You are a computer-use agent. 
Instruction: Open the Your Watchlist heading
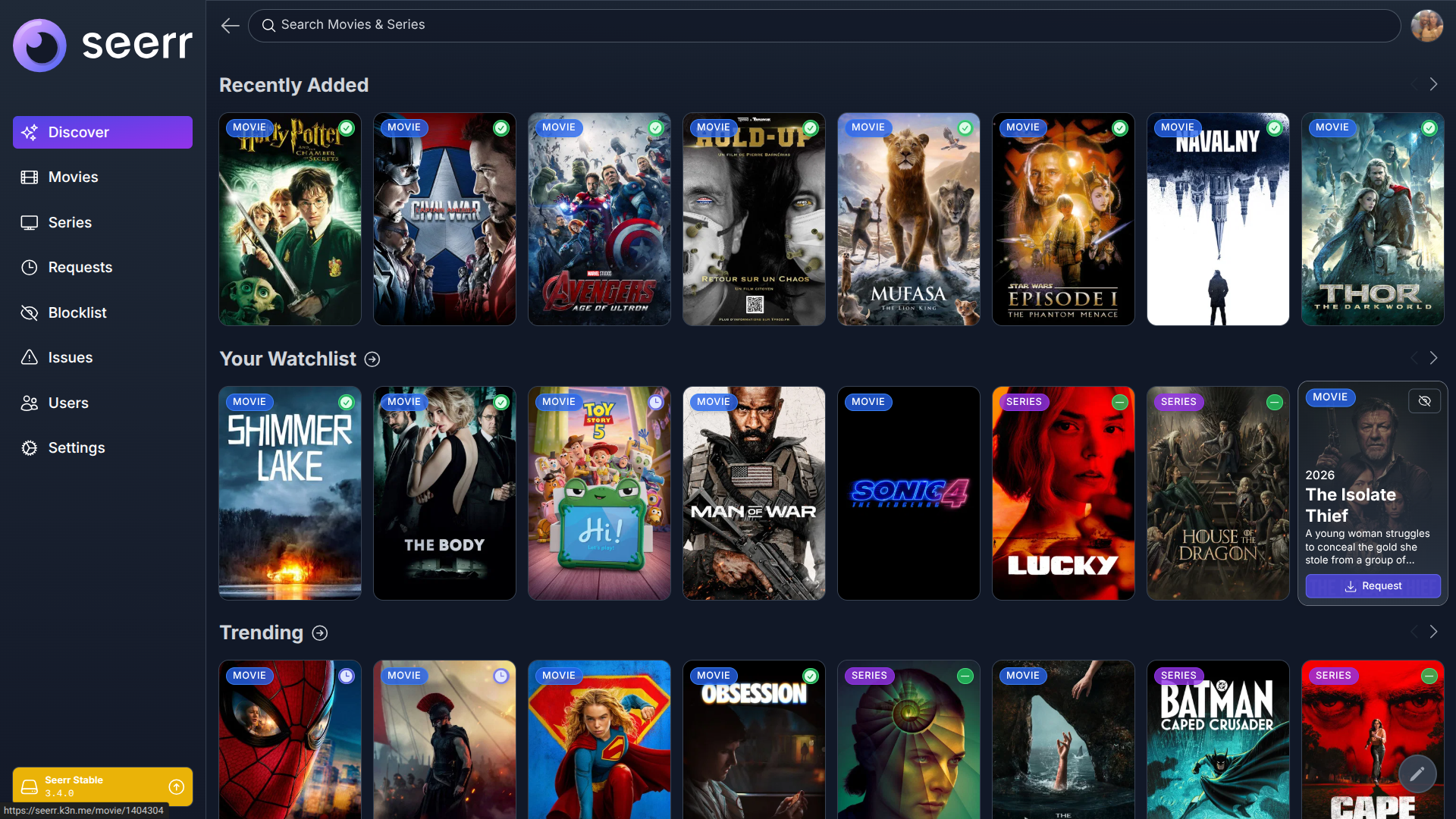(287, 359)
